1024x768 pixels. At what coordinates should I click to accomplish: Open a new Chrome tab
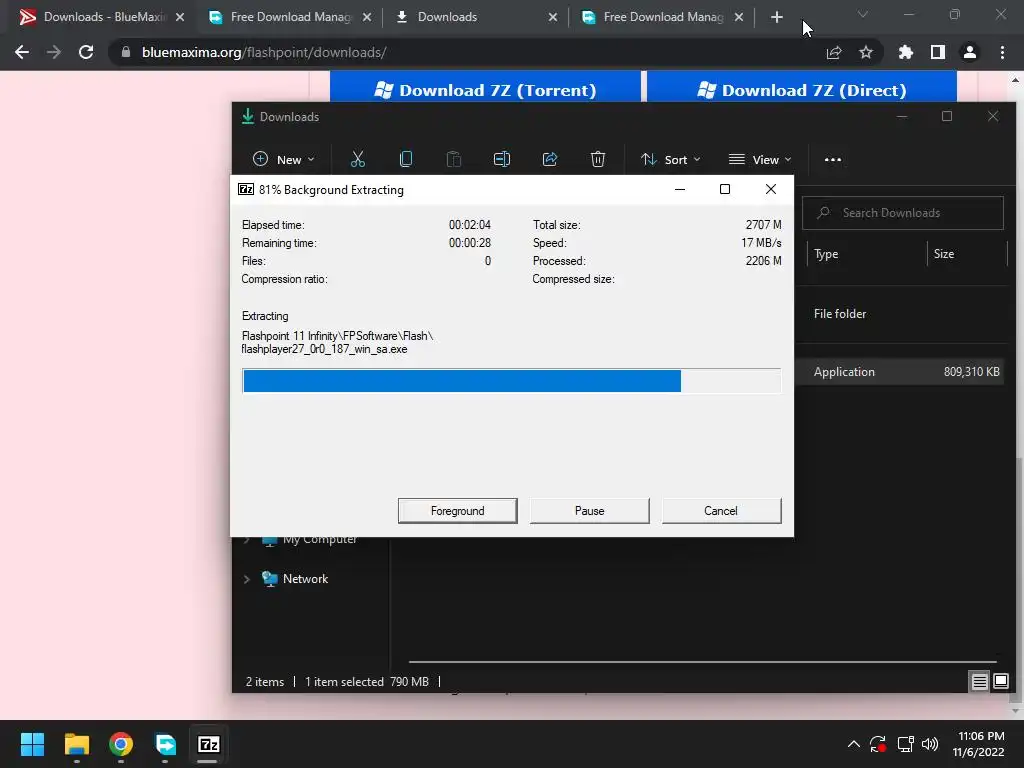coord(776,17)
